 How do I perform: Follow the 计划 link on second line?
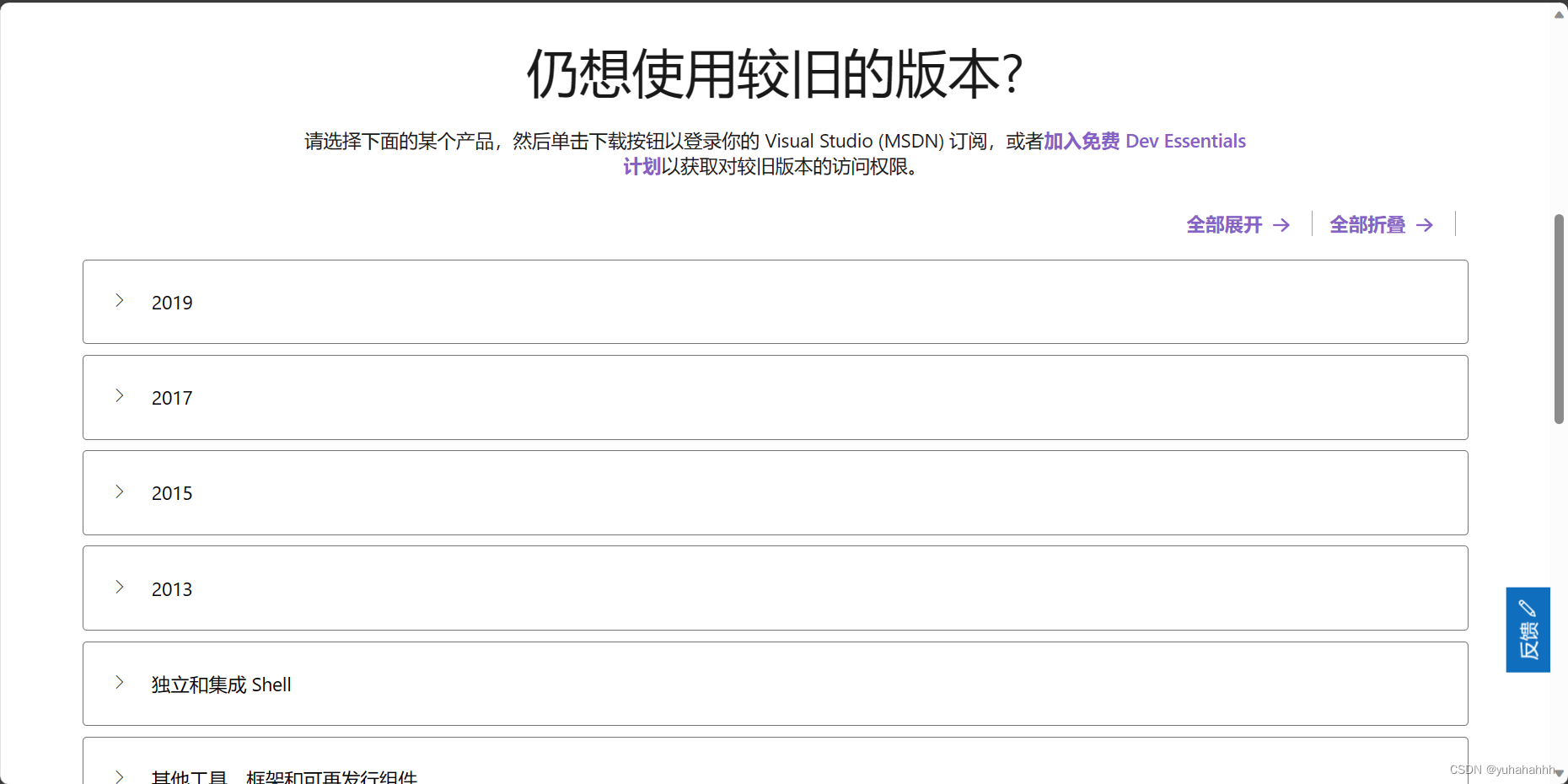642,167
